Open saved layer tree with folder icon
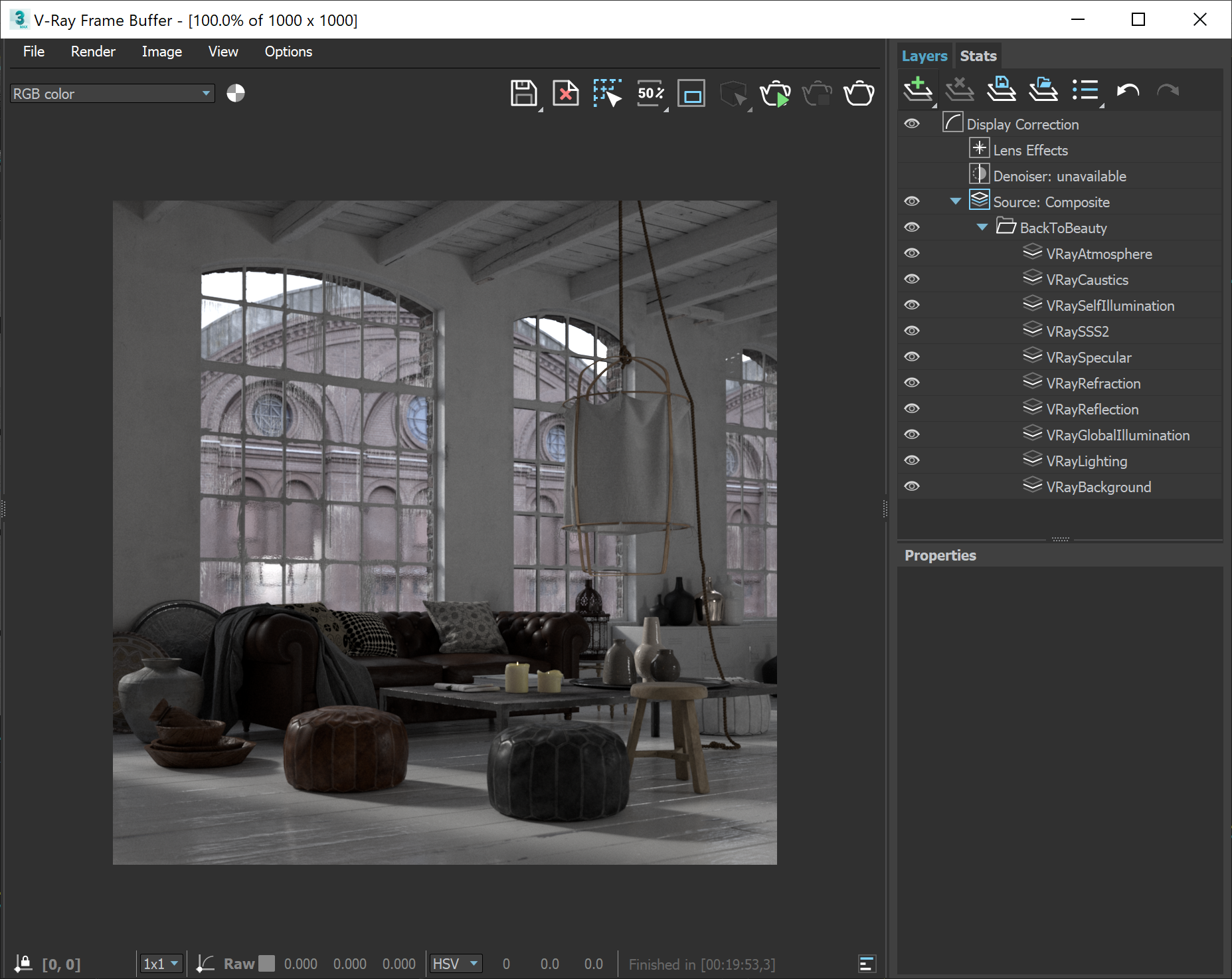The height and width of the screenshot is (979, 1232). pyautogui.click(x=1043, y=89)
